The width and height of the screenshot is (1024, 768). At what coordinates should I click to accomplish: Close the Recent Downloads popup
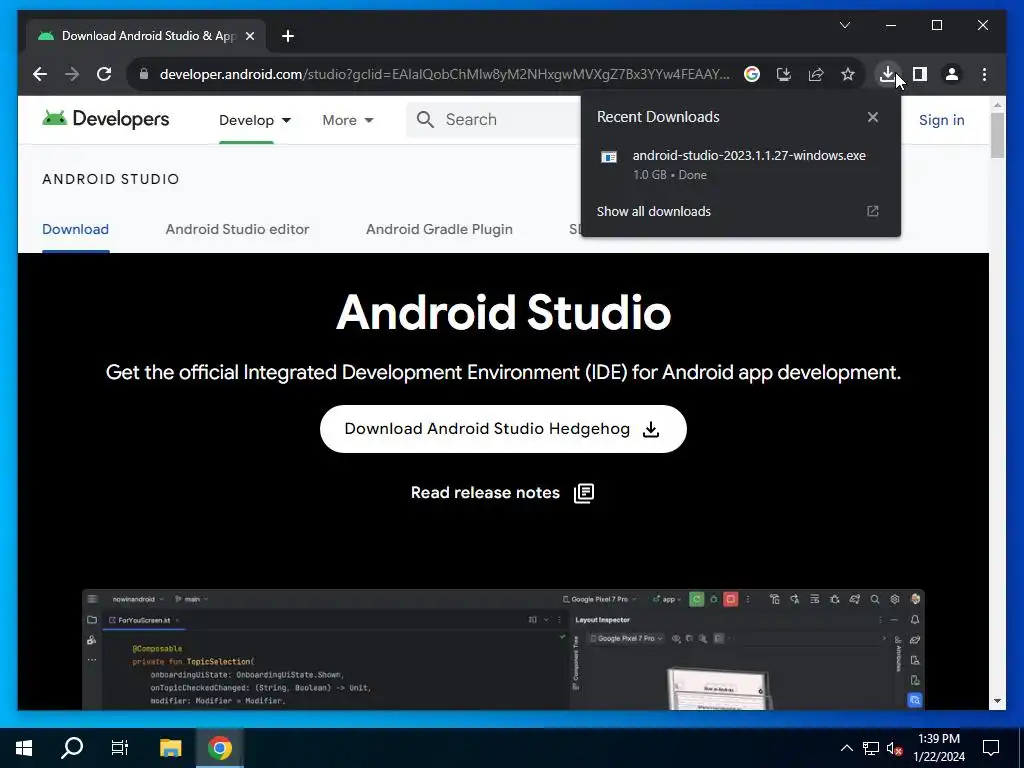point(873,117)
